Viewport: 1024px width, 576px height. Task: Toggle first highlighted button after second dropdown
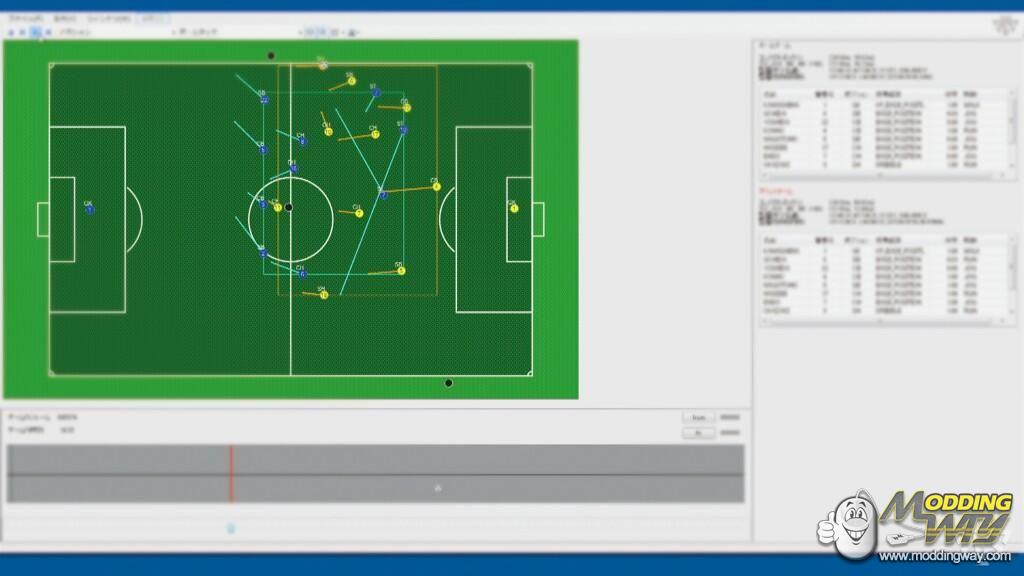[x=309, y=32]
